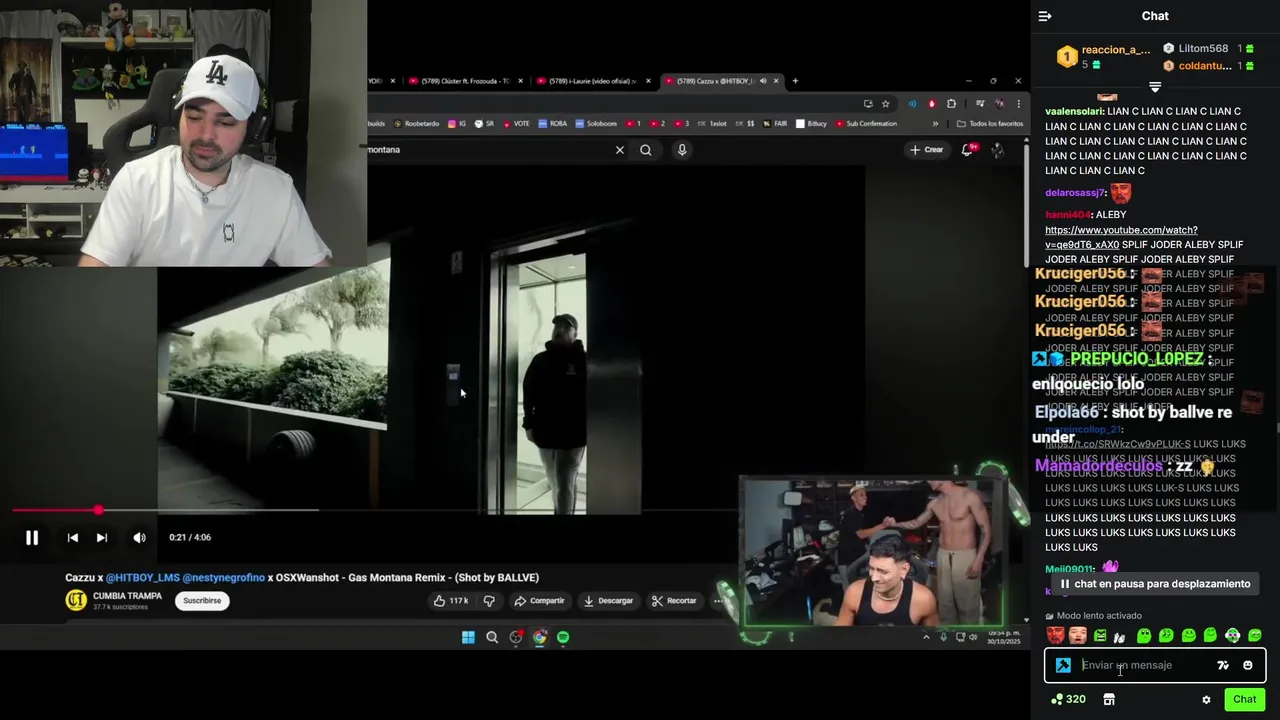Open reaccion_a_ top gifter entry
Screen dimensions: 1280x720
pyautogui.click(x=1103, y=57)
